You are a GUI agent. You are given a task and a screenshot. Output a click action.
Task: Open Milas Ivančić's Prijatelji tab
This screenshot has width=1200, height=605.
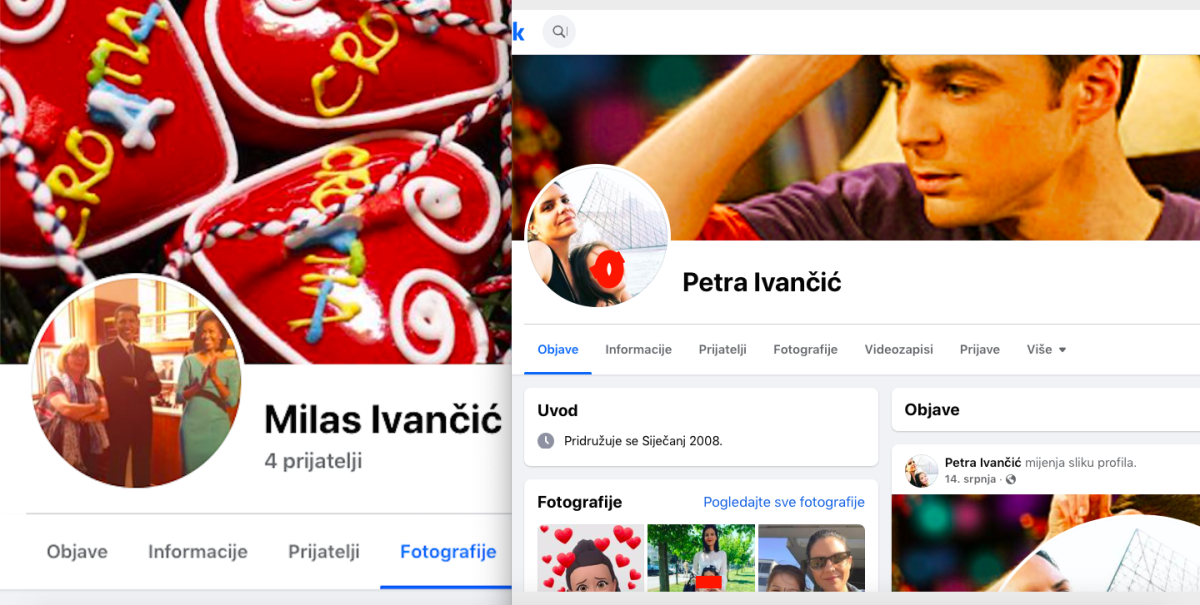click(324, 552)
